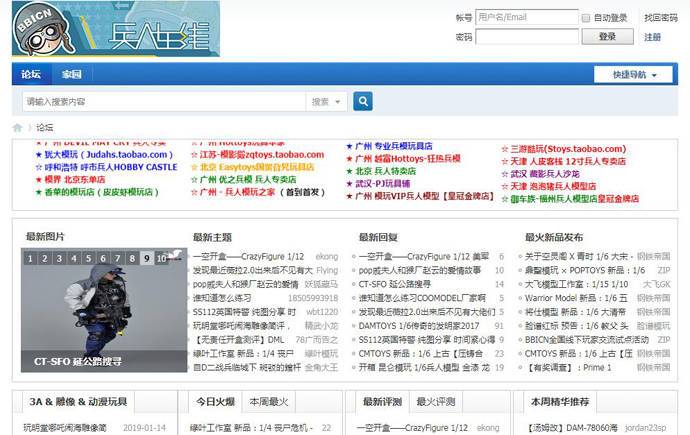Click the home icon in breadcrumb
This screenshot has height=435, width=690.
(18, 128)
